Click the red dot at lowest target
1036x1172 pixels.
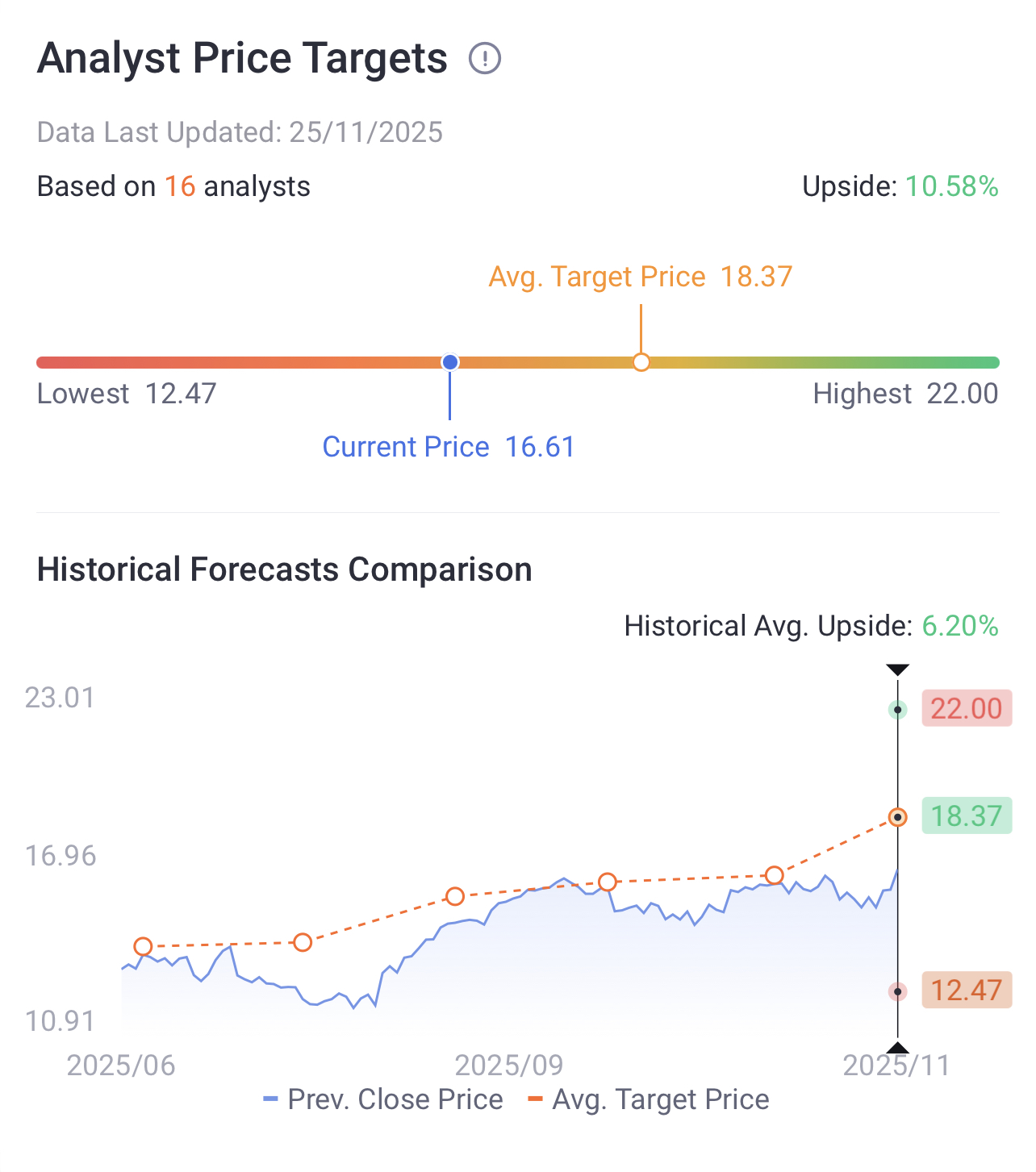pyautogui.click(x=897, y=991)
